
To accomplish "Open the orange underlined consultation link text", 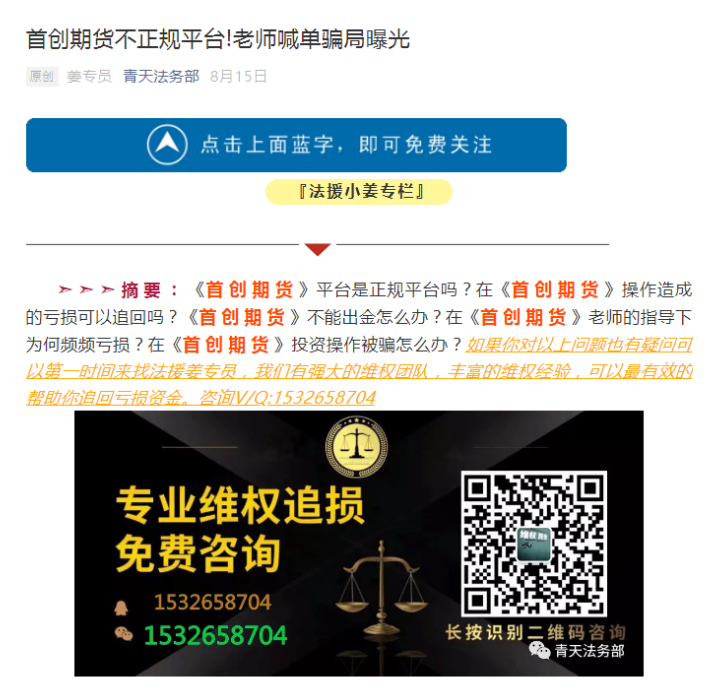I will tap(359, 371).
